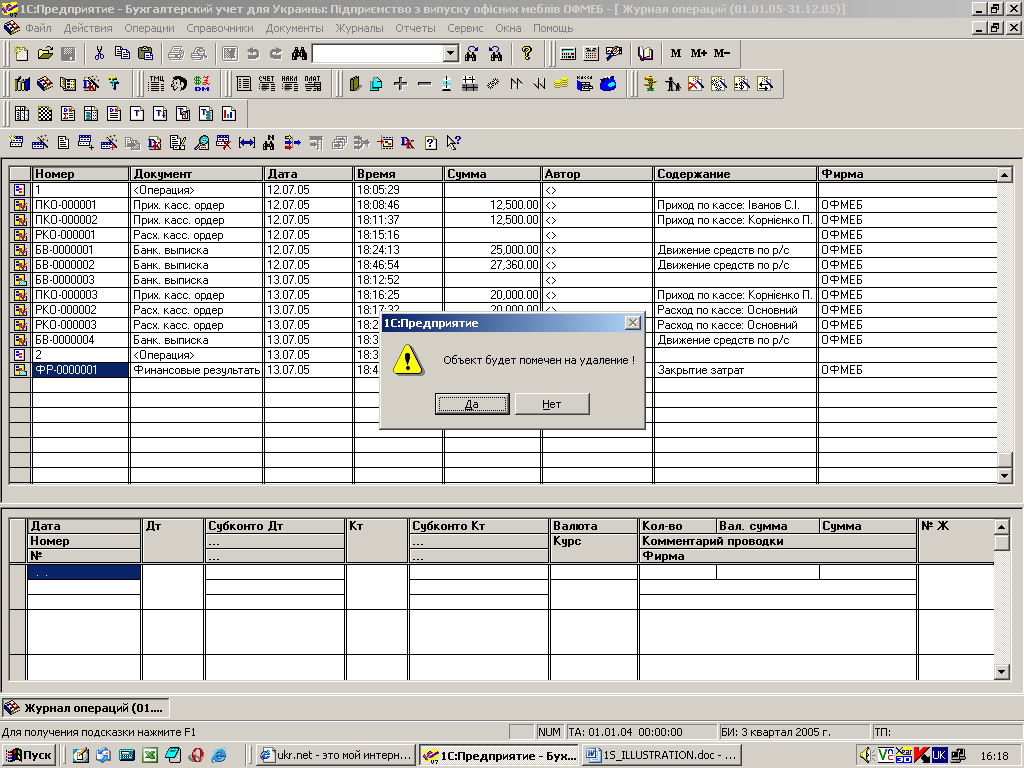Viewport: 1024px width, 768px height.
Task: Click the bar chart report icon in third toolbar
Action: click(x=229, y=114)
